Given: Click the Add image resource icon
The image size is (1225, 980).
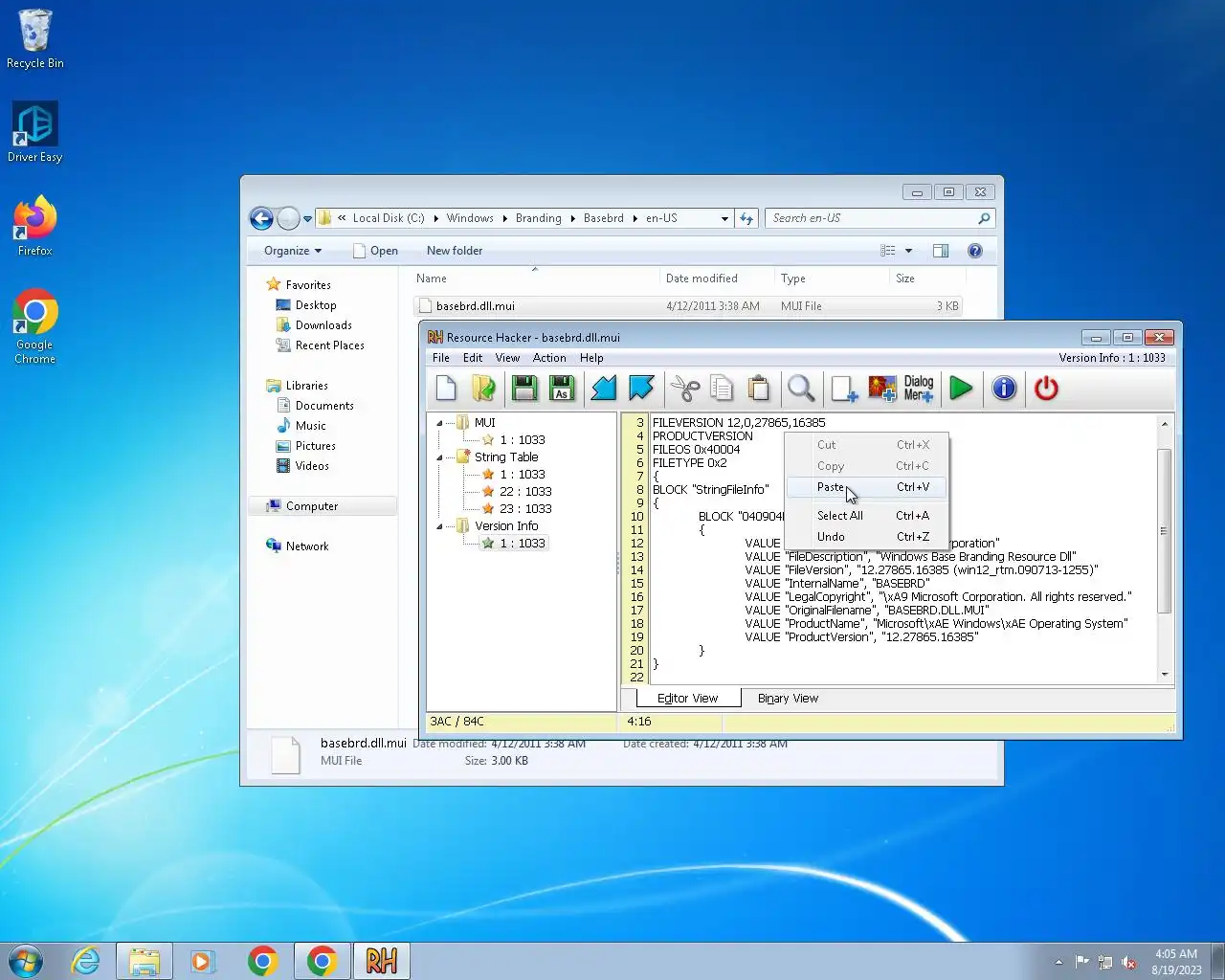Looking at the screenshot, I should click(x=882, y=388).
